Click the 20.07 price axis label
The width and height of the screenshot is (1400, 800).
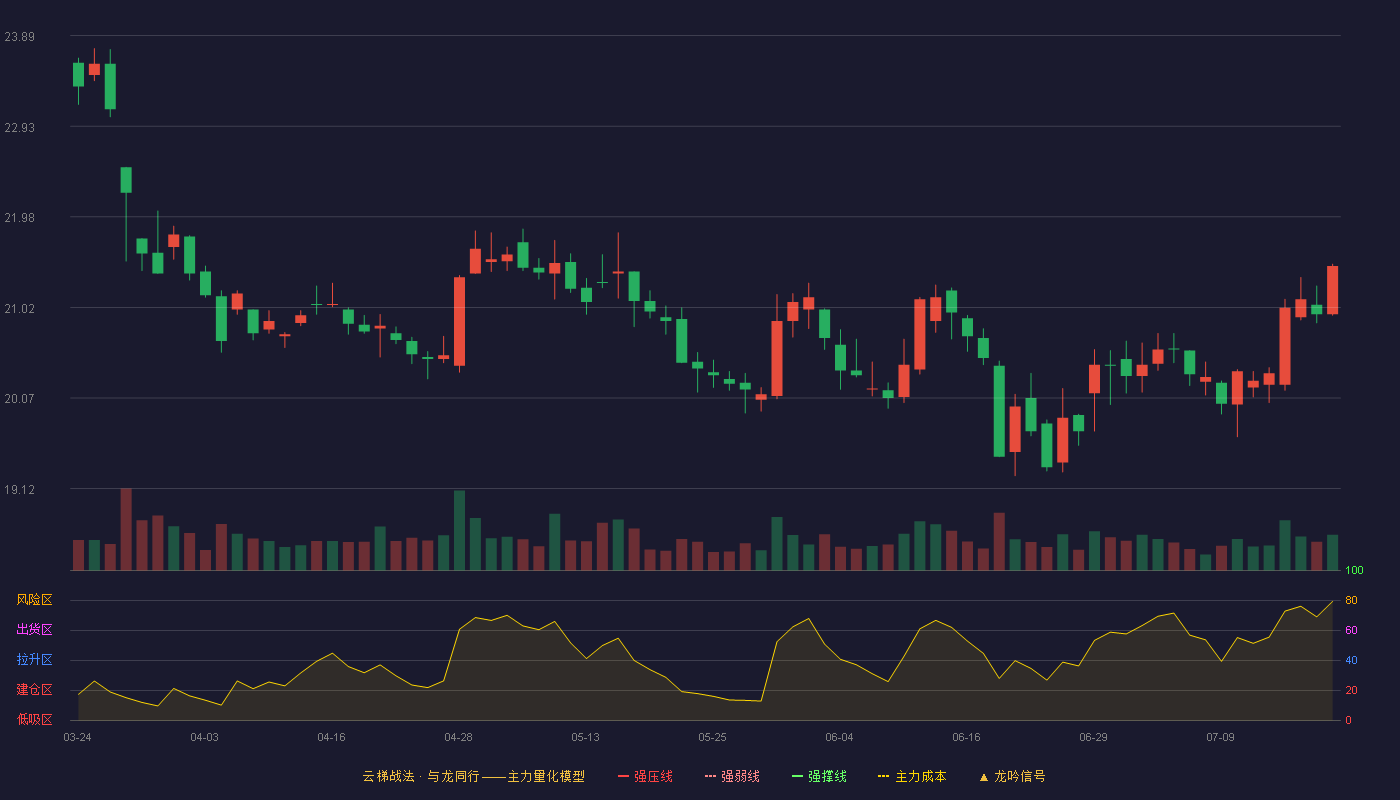19,399
